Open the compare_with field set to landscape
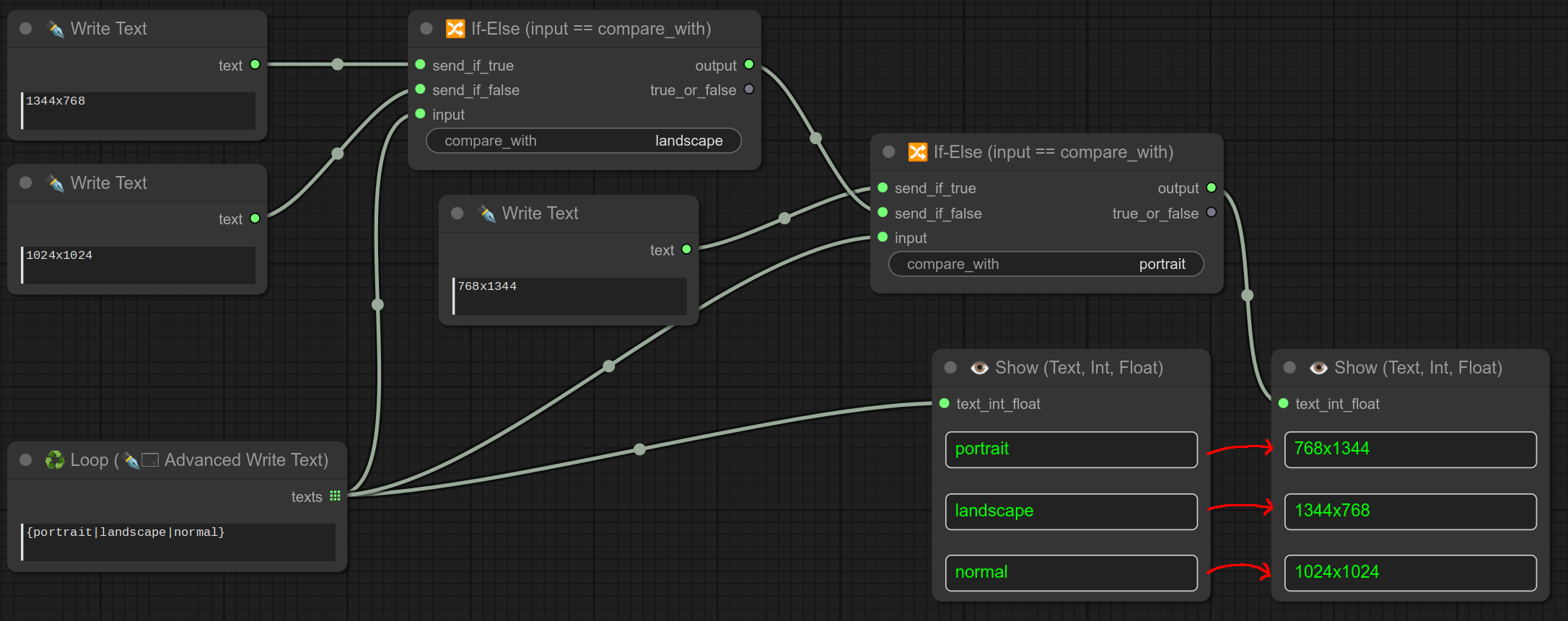The height and width of the screenshot is (621, 1568). (584, 141)
